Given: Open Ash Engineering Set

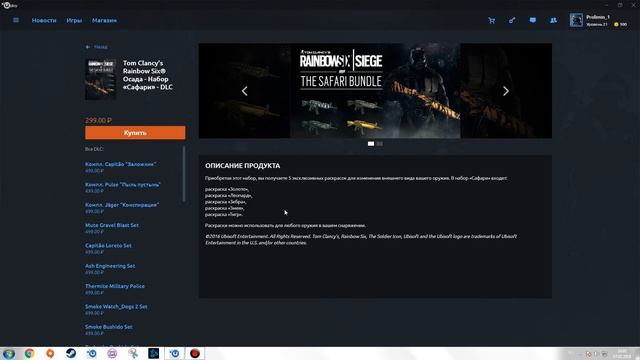Looking at the screenshot, I should pyautogui.click(x=110, y=266).
